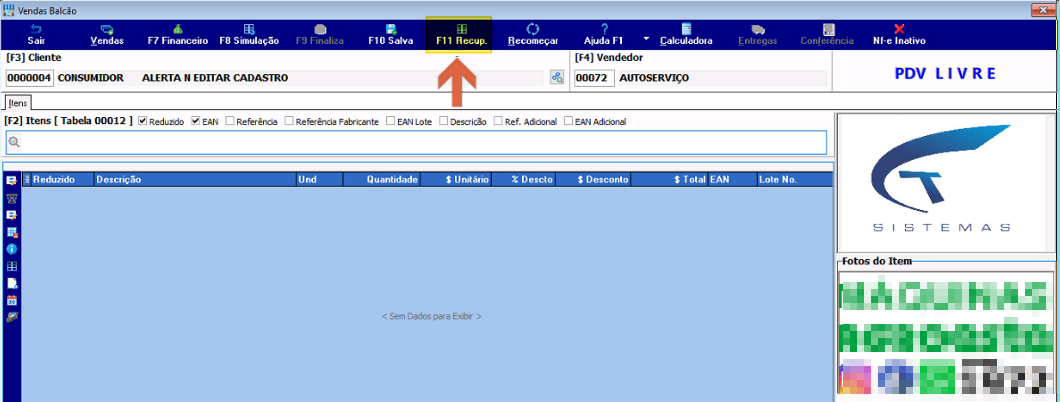Click the Entregas toolbar button

click(758, 35)
